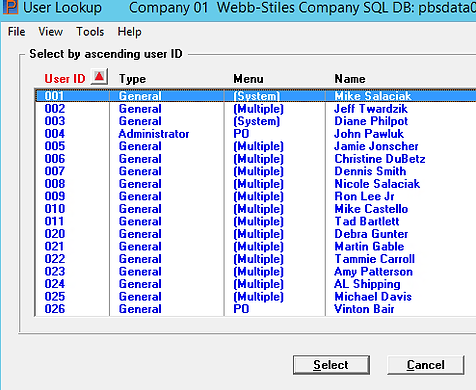Click the (System) menu cell for Mike Salaciak
This screenshot has width=476, height=390.
[x=256, y=96]
